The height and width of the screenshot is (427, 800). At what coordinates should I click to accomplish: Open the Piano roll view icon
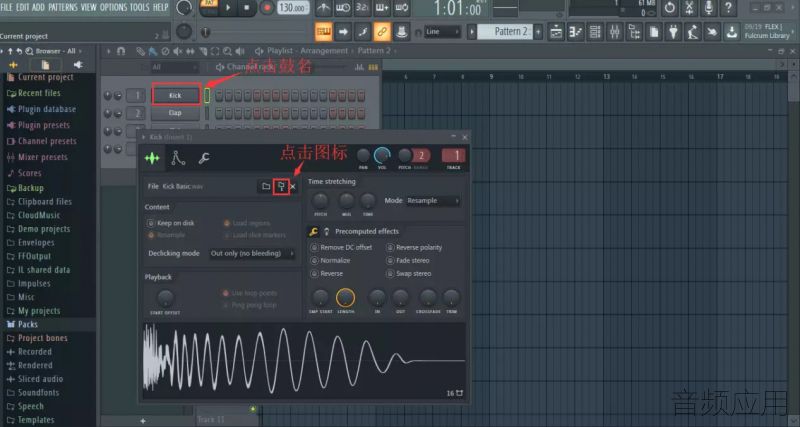(576, 32)
